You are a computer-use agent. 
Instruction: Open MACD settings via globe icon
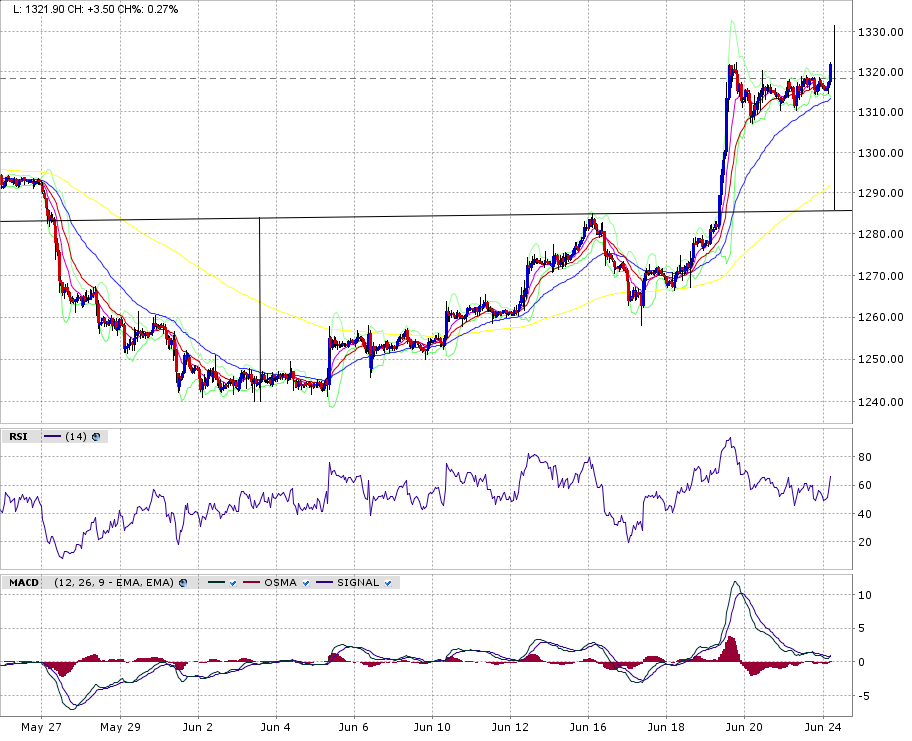[x=183, y=583]
